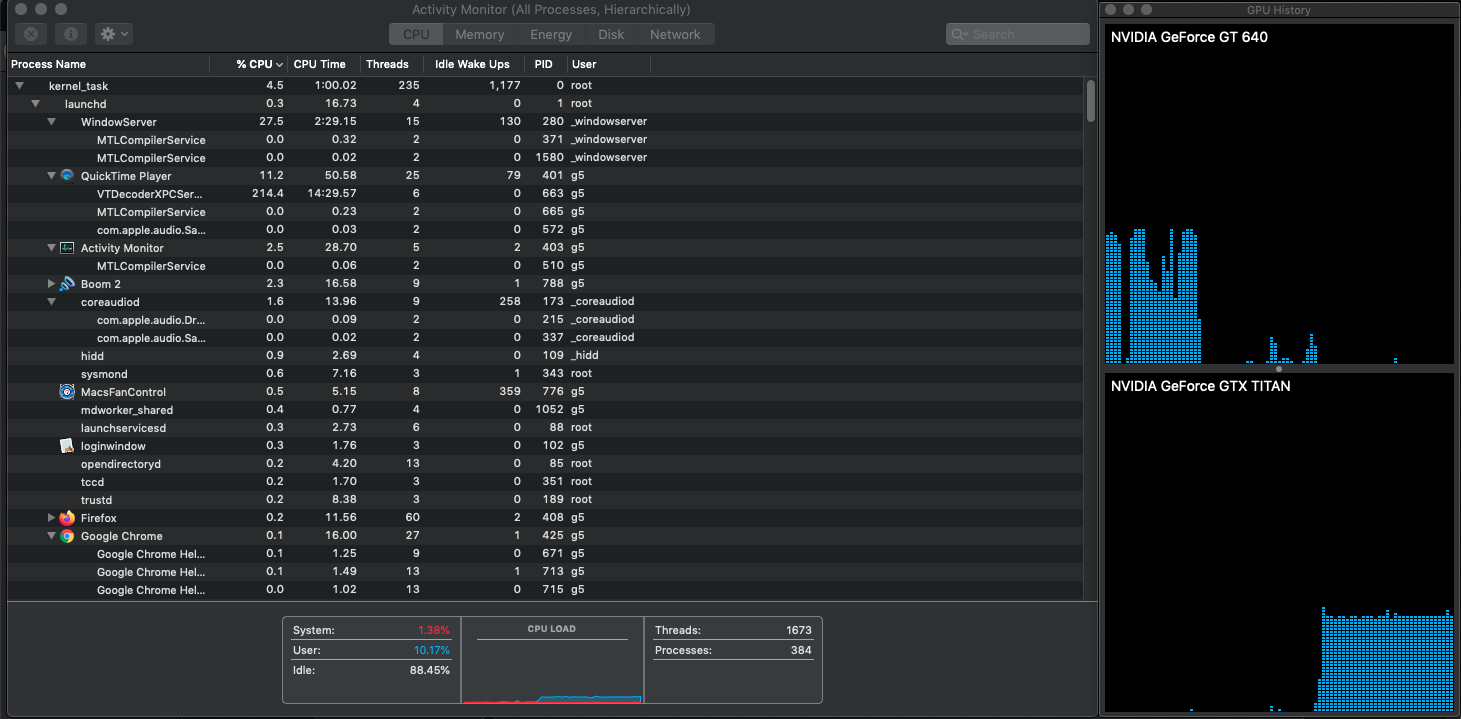
Task: Sort by User column header
Action: 608,64
